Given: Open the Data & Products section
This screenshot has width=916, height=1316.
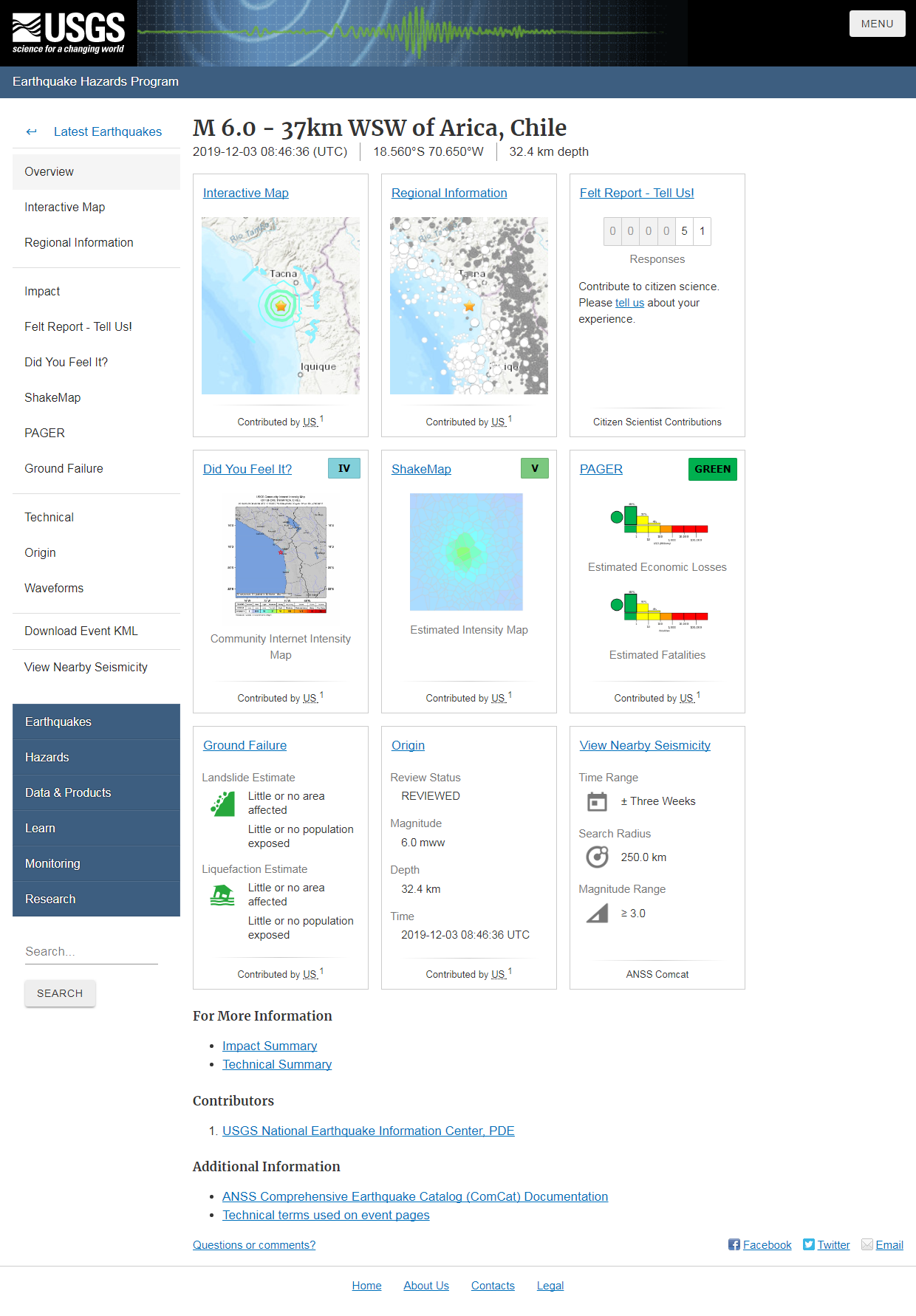Looking at the screenshot, I should (x=96, y=792).
